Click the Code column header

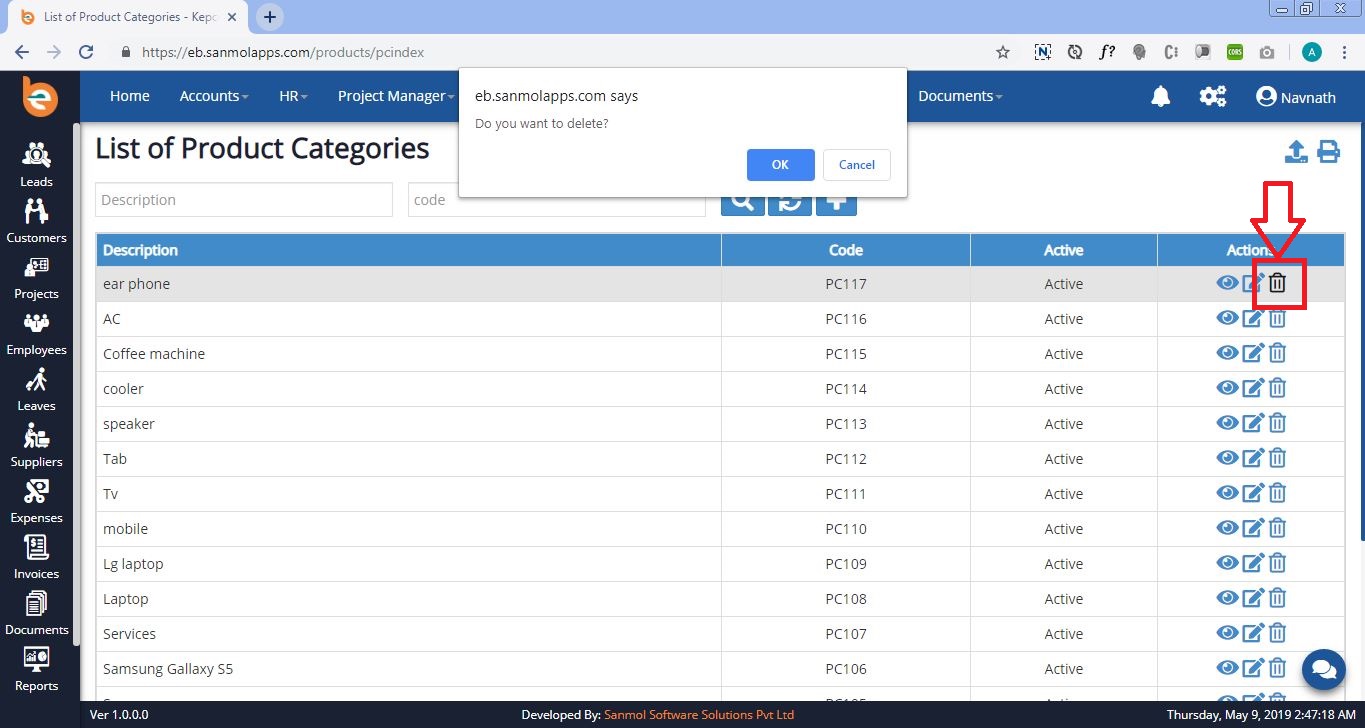(x=846, y=250)
